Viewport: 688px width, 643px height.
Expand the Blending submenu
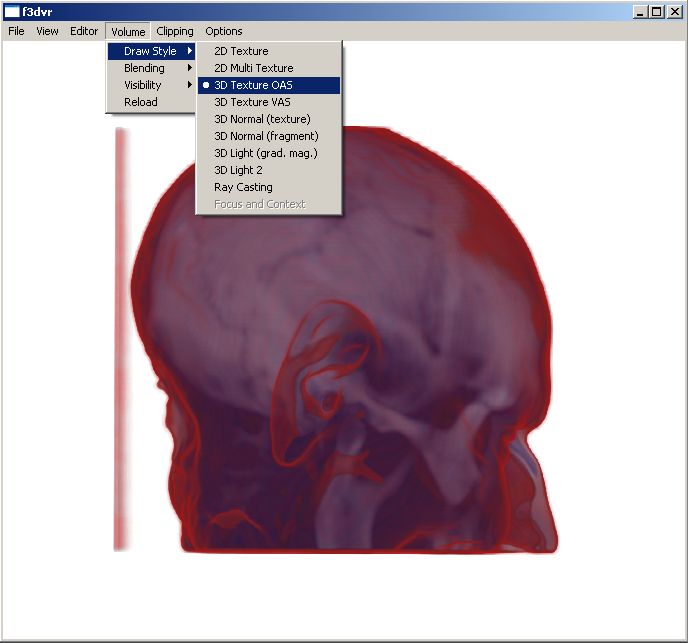coord(151,68)
